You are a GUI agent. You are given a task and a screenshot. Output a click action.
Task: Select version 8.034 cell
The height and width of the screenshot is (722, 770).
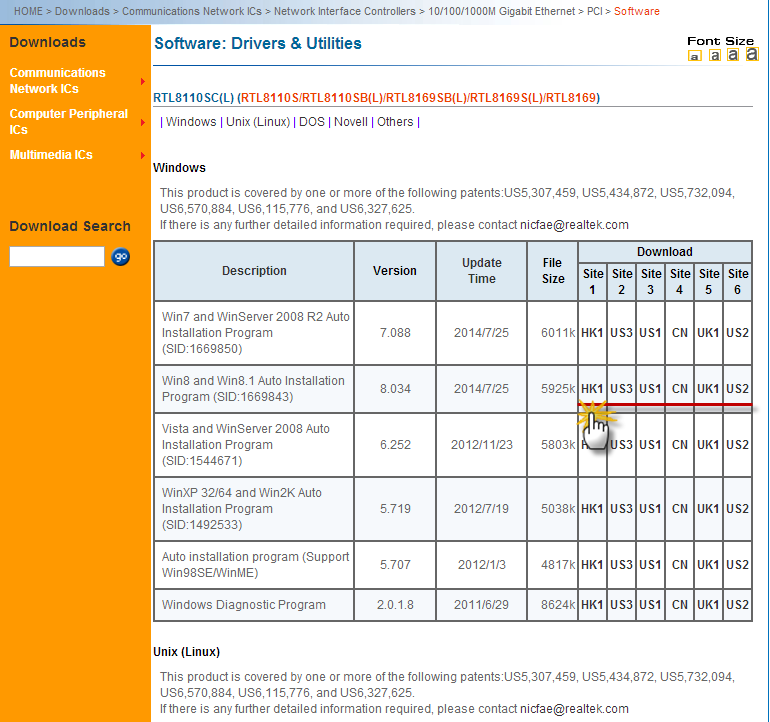coord(395,389)
